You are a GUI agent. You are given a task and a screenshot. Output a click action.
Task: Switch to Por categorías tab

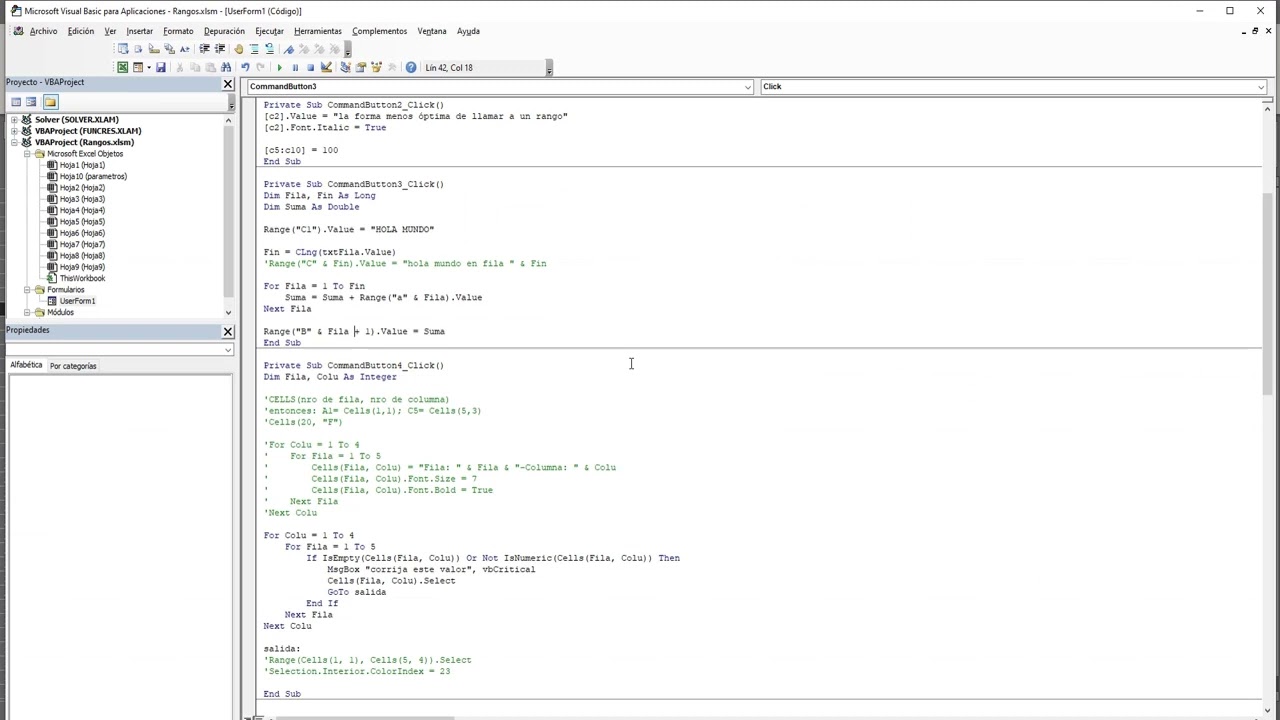(x=73, y=366)
